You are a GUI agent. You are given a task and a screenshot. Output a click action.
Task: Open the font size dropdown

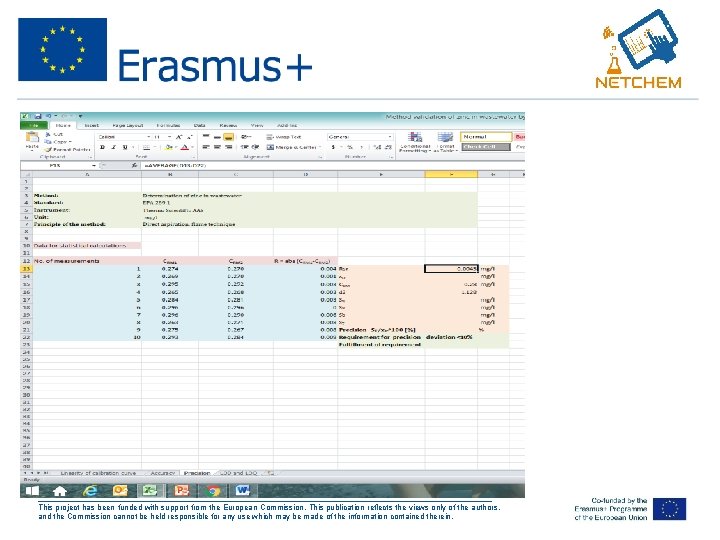[169, 137]
